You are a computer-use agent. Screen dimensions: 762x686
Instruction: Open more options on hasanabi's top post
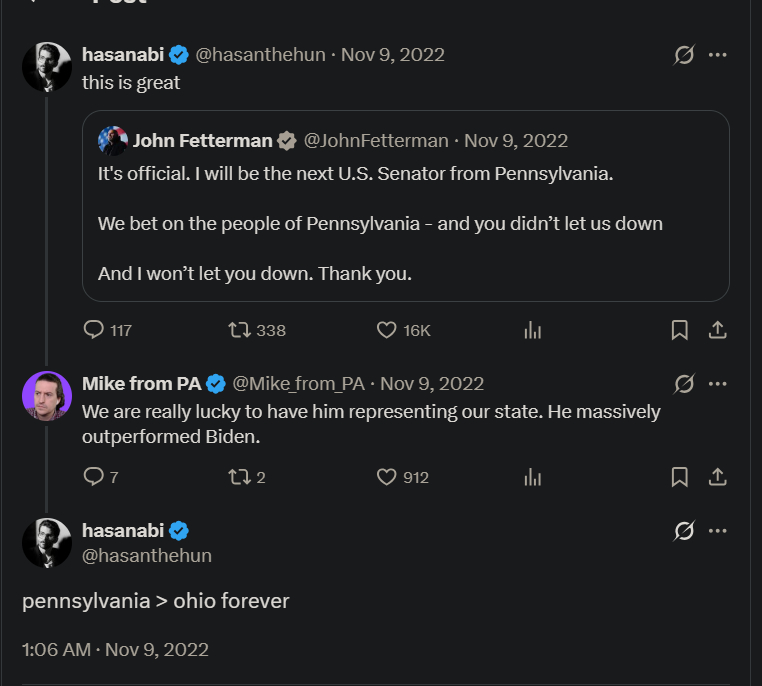click(717, 55)
